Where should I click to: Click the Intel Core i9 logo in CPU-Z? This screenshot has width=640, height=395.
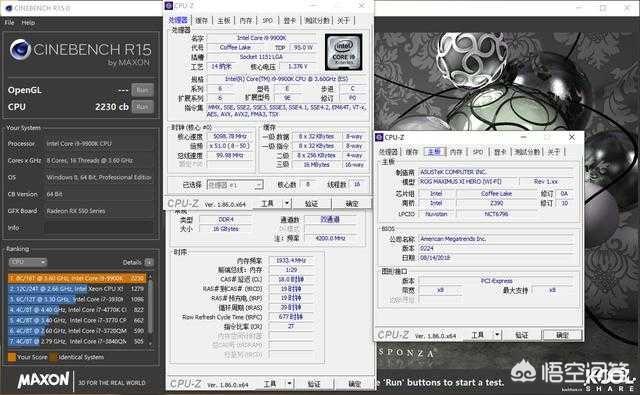click(343, 52)
